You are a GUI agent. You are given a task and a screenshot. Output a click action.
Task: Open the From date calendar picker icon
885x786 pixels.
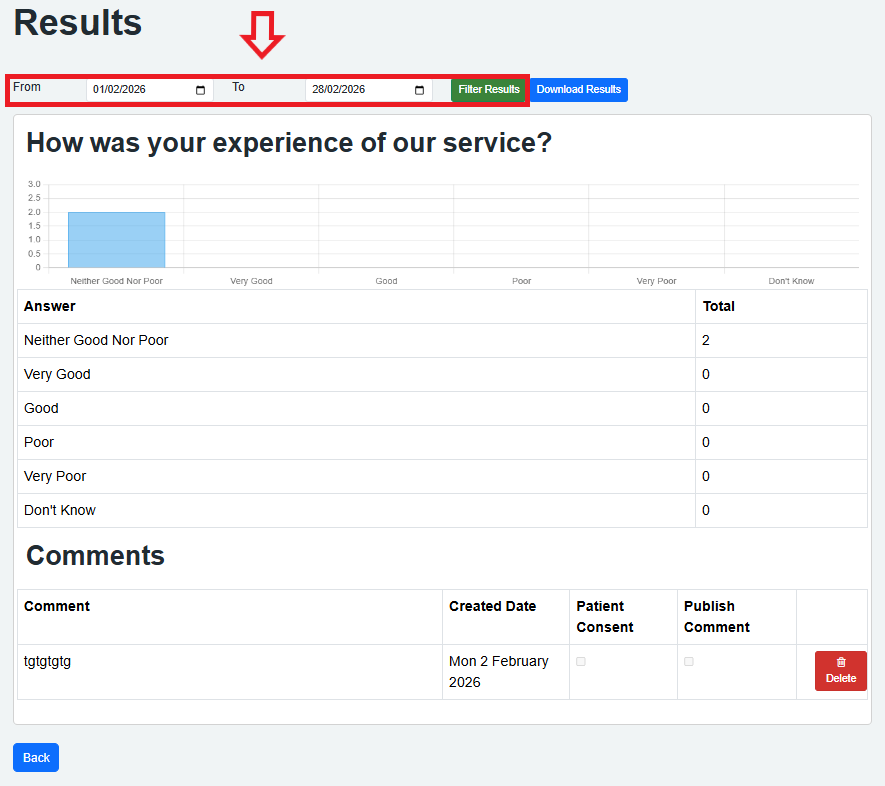pyautogui.click(x=200, y=90)
